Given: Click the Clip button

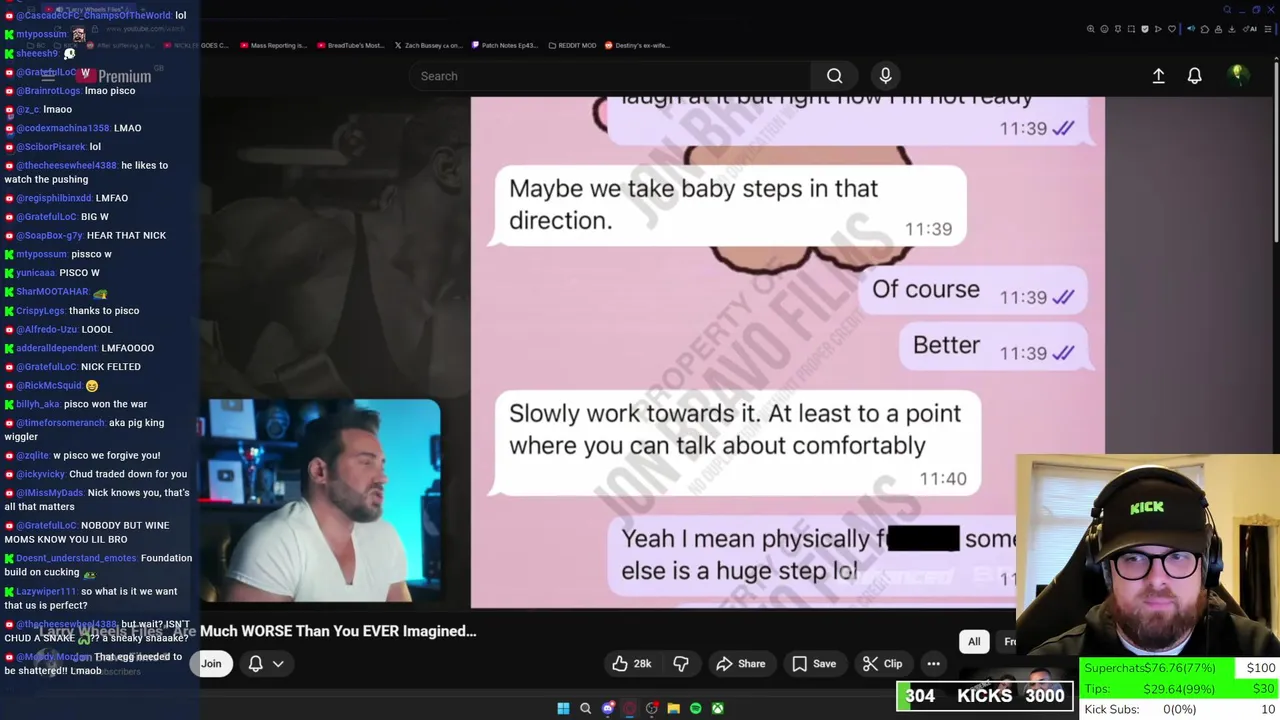Looking at the screenshot, I should tap(882, 664).
